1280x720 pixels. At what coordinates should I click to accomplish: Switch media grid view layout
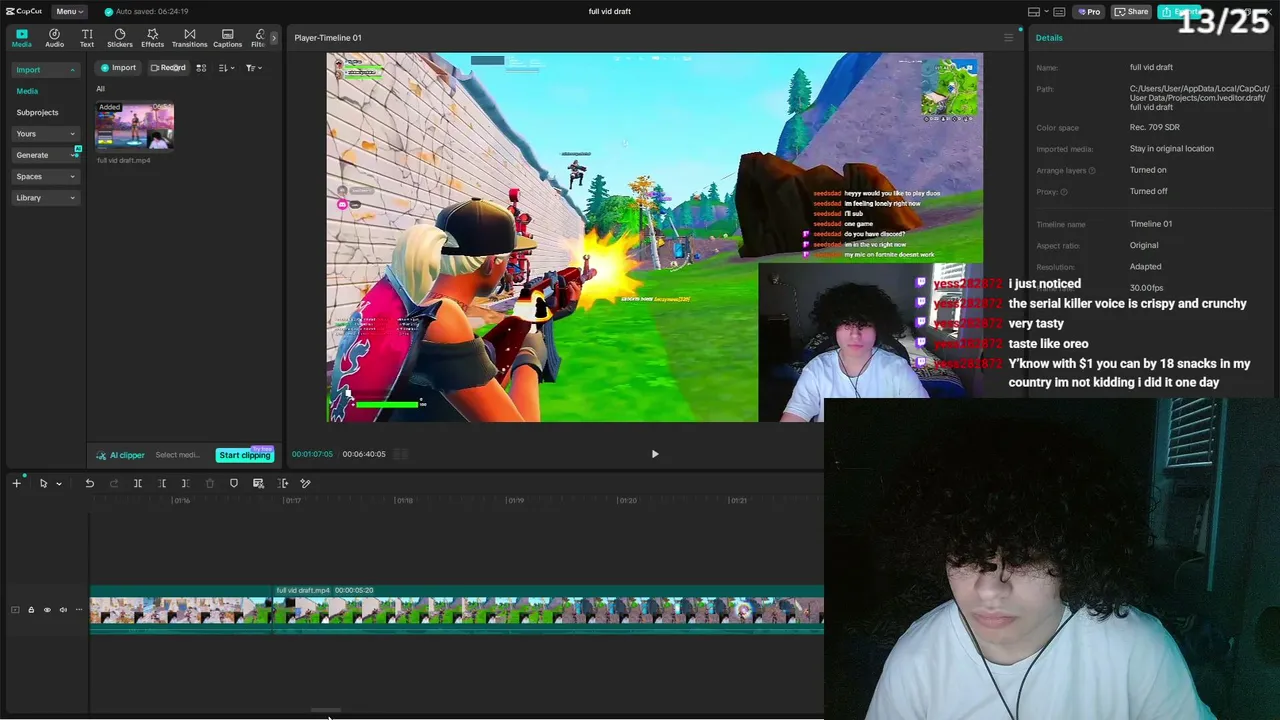[201, 68]
